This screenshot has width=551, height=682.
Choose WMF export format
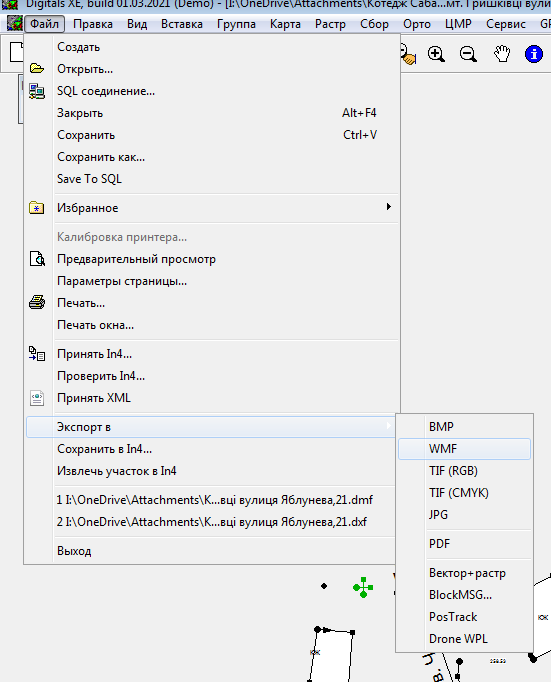click(x=464, y=448)
